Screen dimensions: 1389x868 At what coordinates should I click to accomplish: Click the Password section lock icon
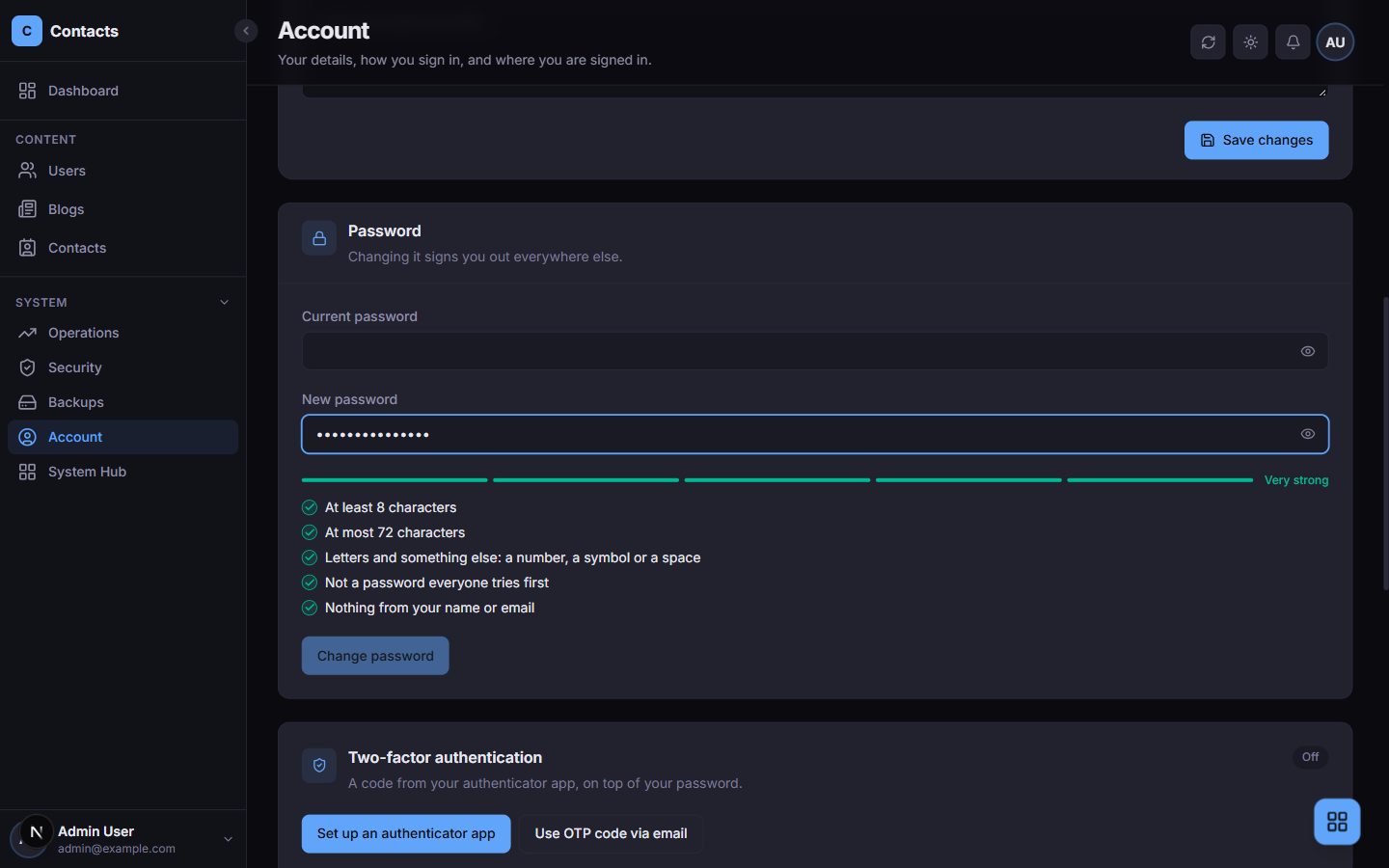tap(319, 238)
